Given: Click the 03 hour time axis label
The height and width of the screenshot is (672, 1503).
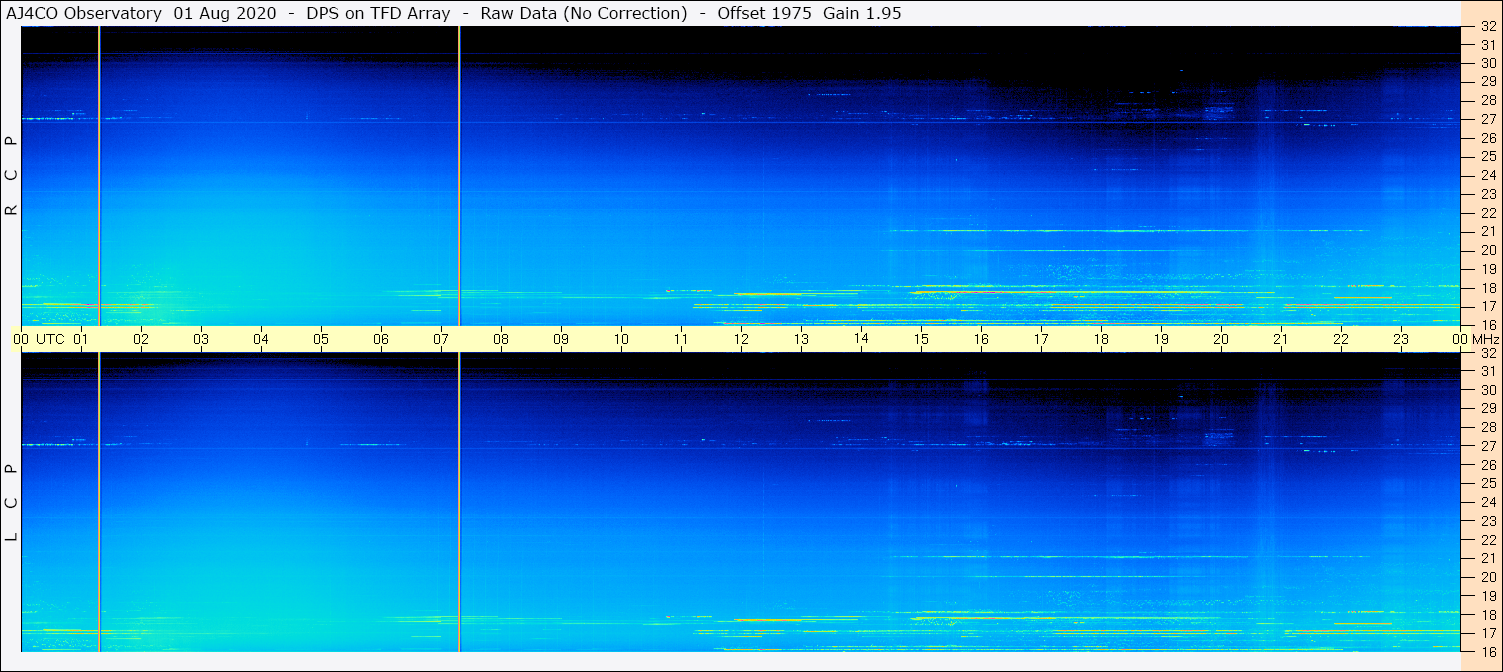Looking at the screenshot, I should point(201,339).
